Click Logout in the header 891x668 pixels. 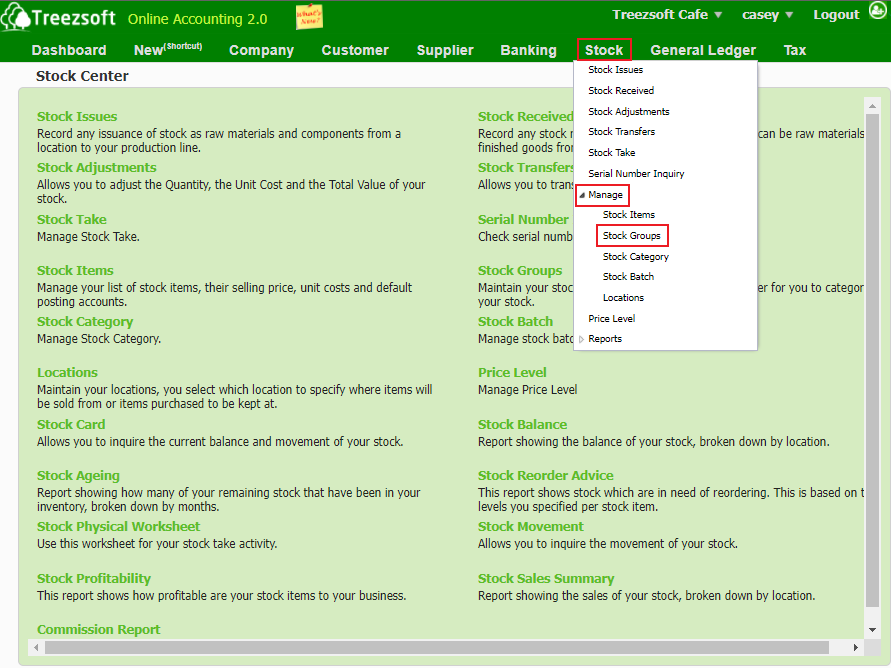pyautogui.click(x=836, y=15)
